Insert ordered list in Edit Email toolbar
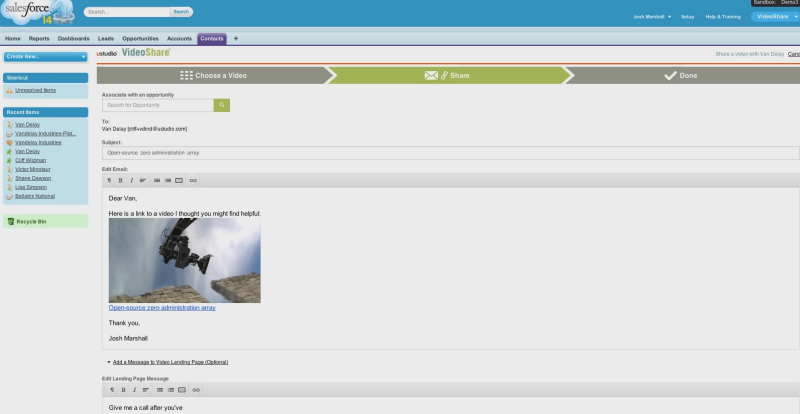 (x=168, y=180)
